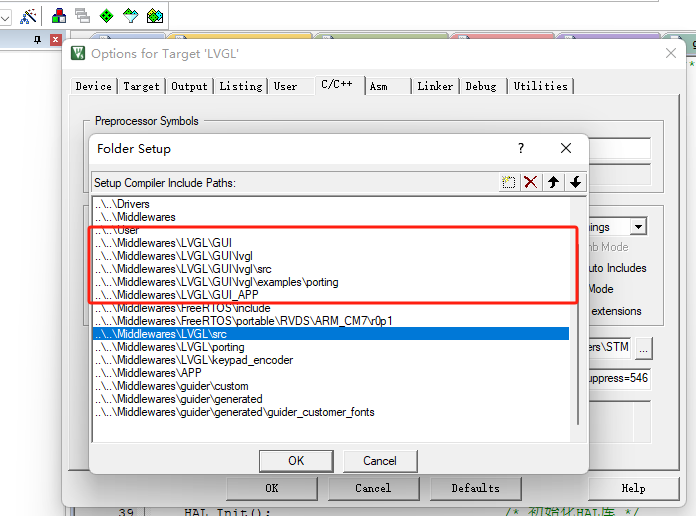Select path ..\..\Middlewares\LVGL\GUI_APP
This screenshot has width=696, height=516.
point(331,295)
